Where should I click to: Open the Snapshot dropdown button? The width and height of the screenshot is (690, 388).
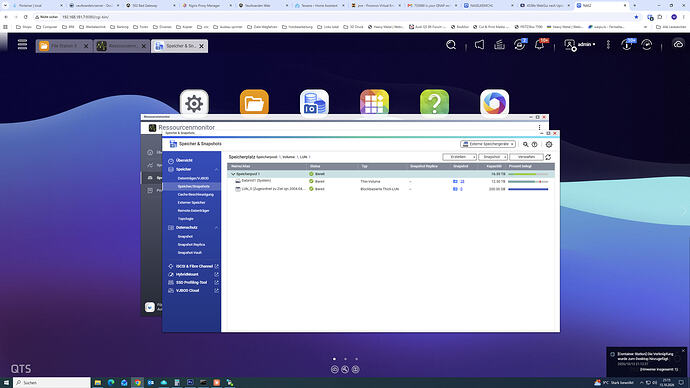click(x=493, y=157)
